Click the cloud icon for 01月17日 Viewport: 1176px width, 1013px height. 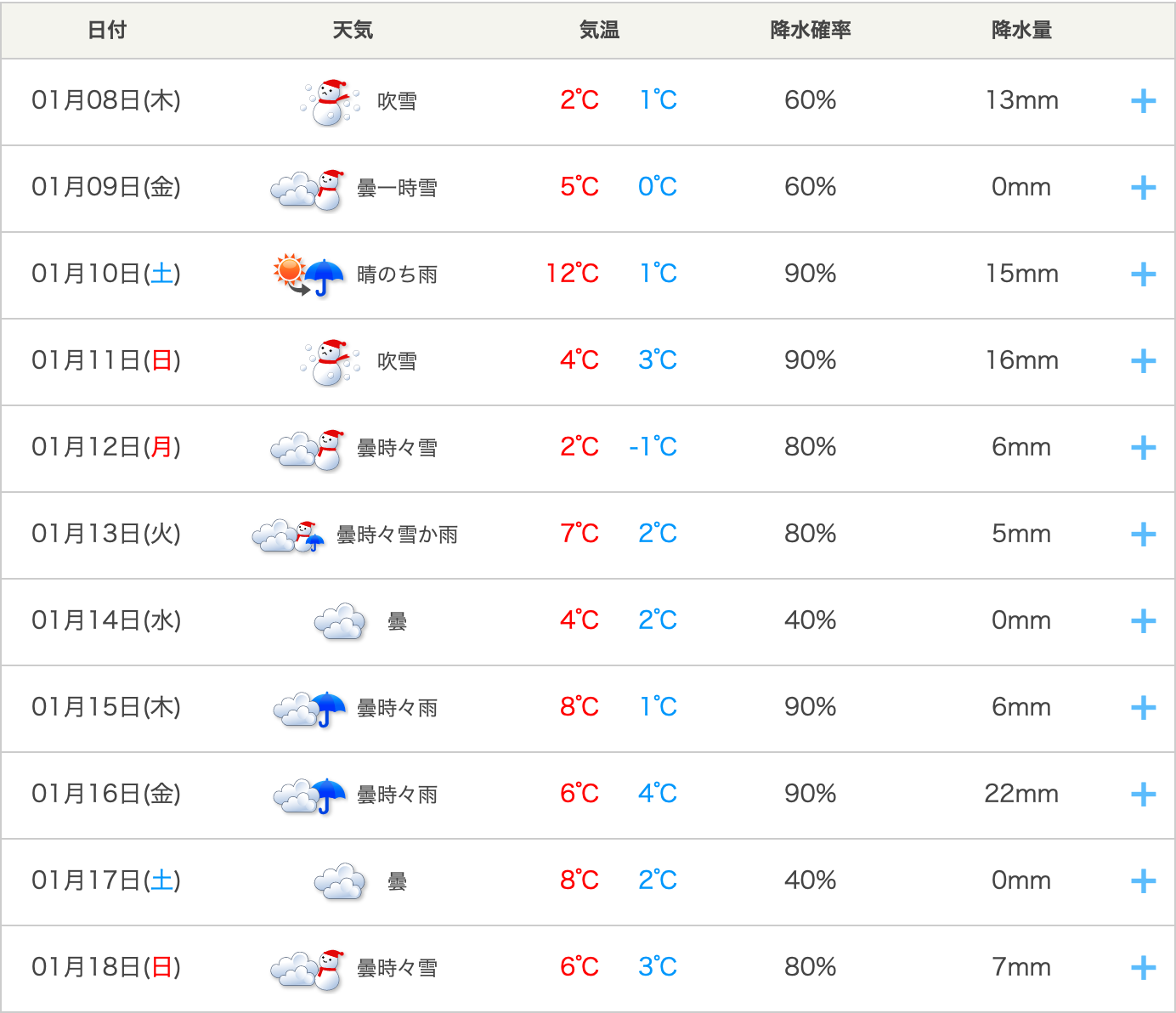tap(340, 881)
